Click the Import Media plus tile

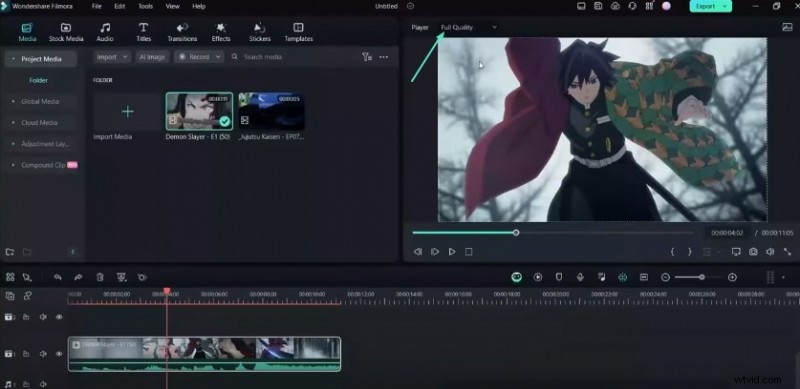click(x=128, y=111)
